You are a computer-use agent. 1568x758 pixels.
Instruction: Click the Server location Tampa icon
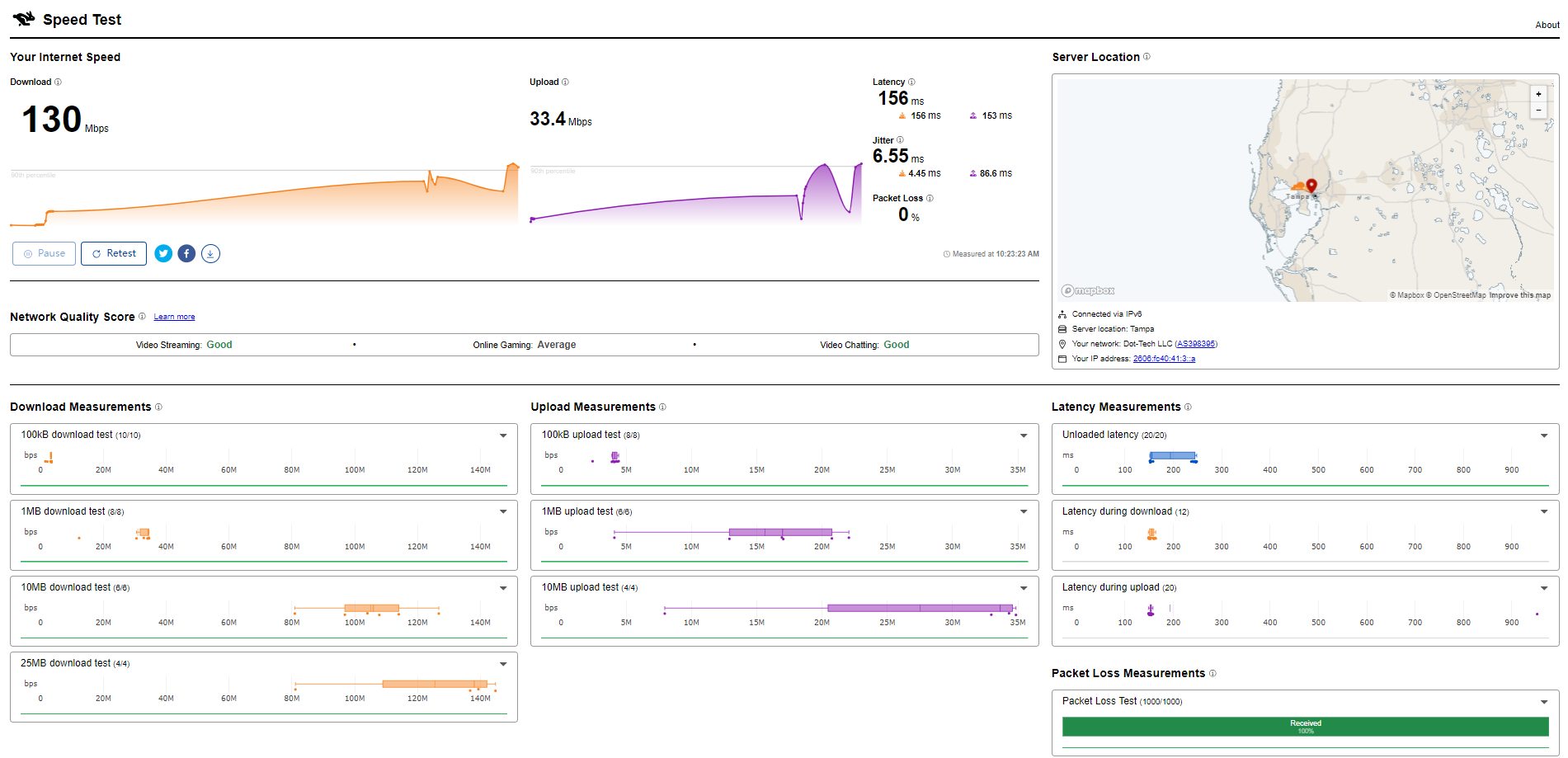tap(1062, 329)
